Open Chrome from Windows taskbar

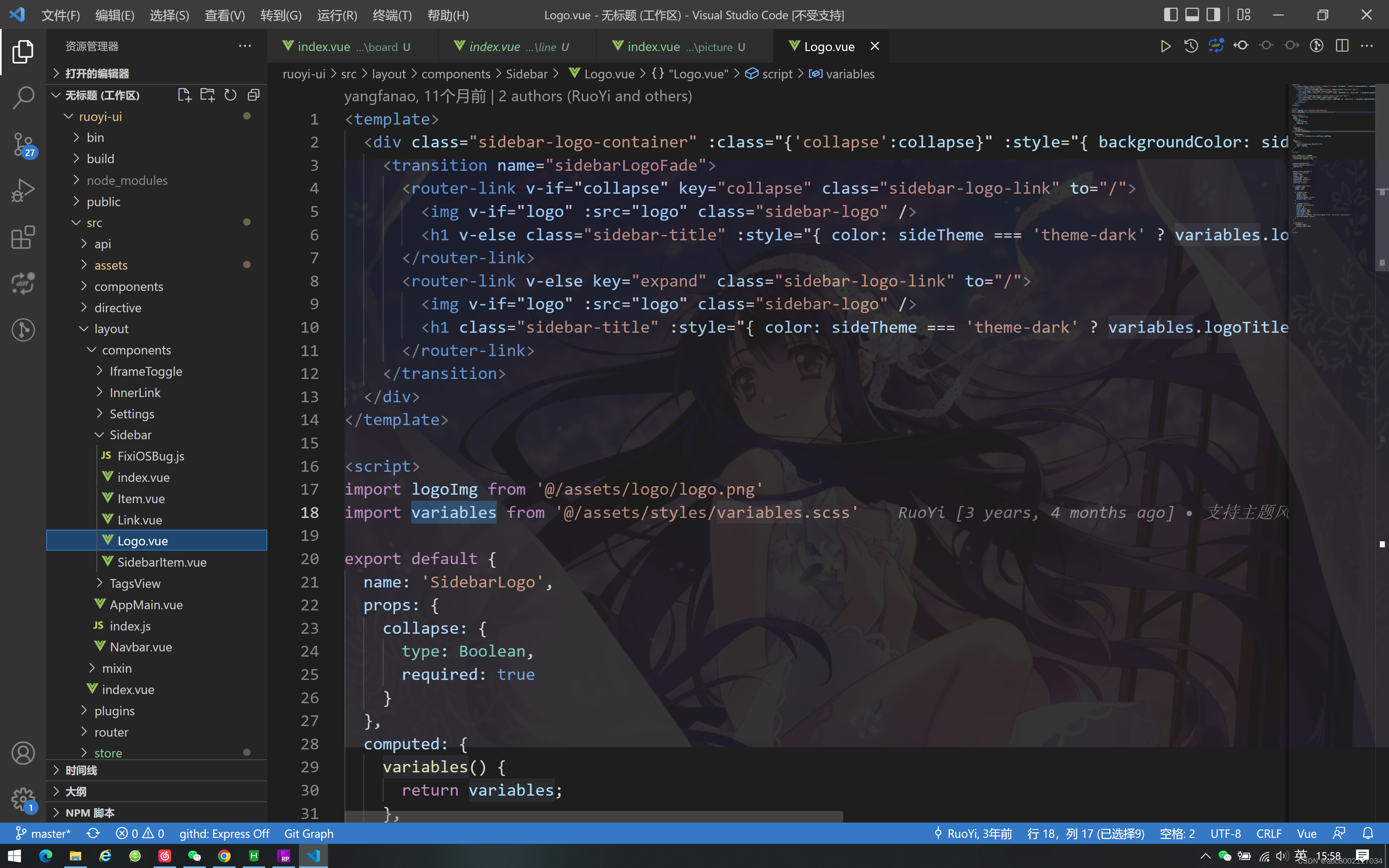(224, 856)
